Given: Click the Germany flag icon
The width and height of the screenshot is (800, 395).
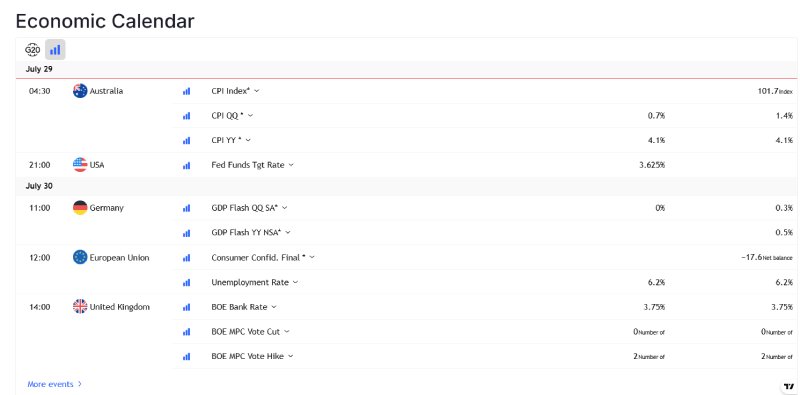Looking at the screenshot, I should [80, 208].
